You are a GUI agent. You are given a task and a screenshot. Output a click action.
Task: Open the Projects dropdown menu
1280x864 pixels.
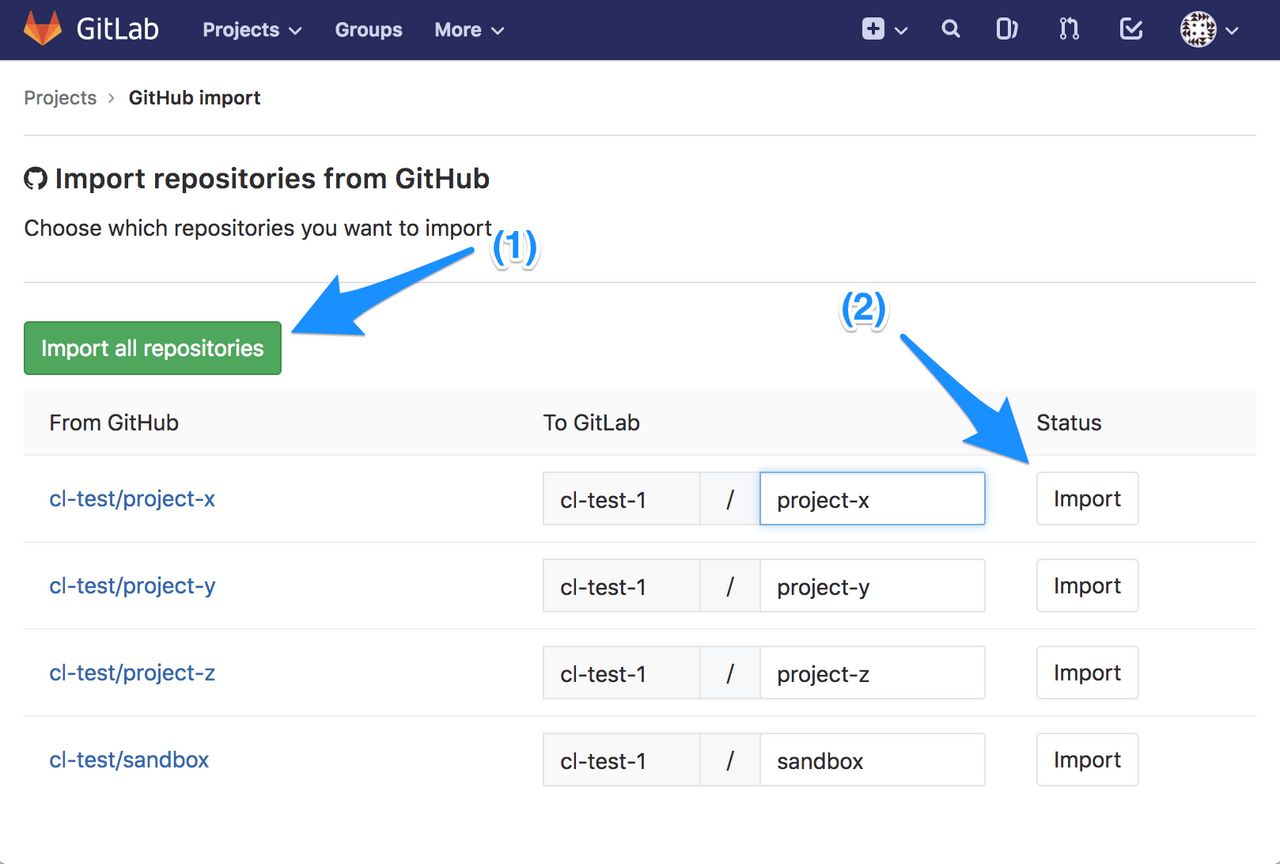pyautogui.click(x=252, y=30)
